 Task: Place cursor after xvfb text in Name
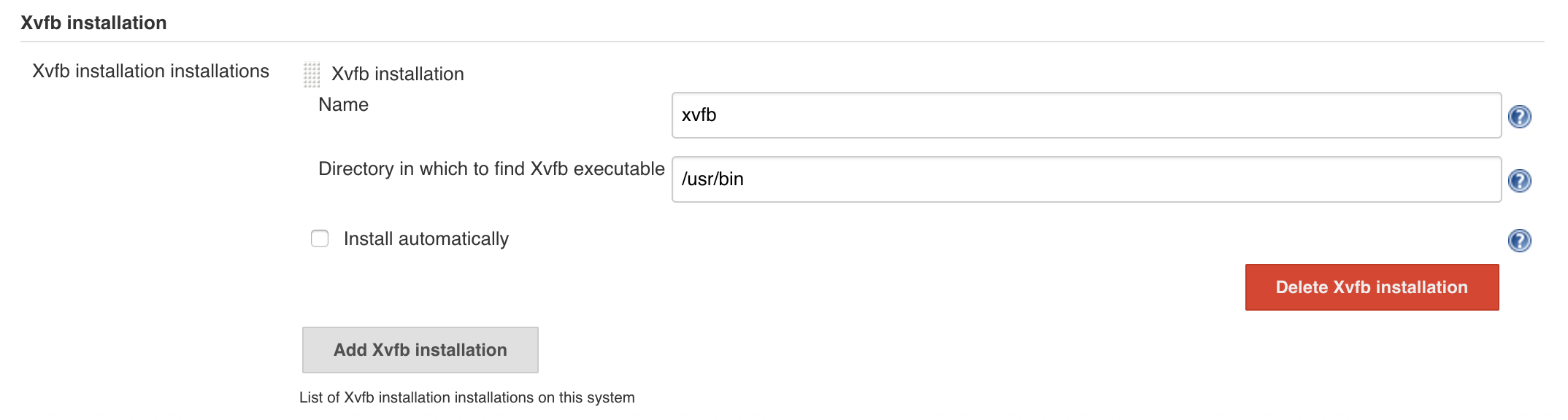tap(718, 115)
